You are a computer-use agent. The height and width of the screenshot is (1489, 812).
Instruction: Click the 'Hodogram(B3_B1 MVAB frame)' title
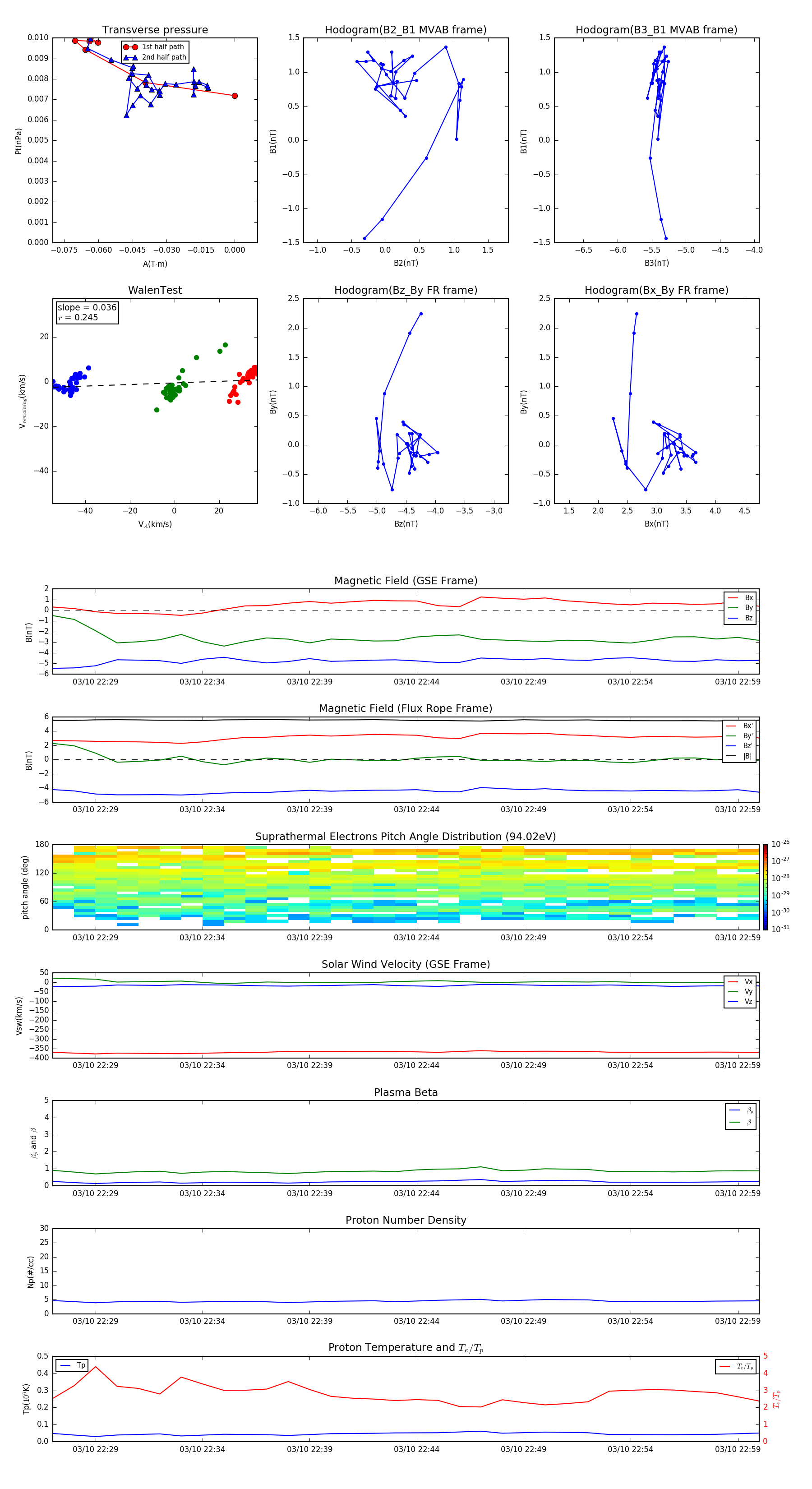(656, 30)
